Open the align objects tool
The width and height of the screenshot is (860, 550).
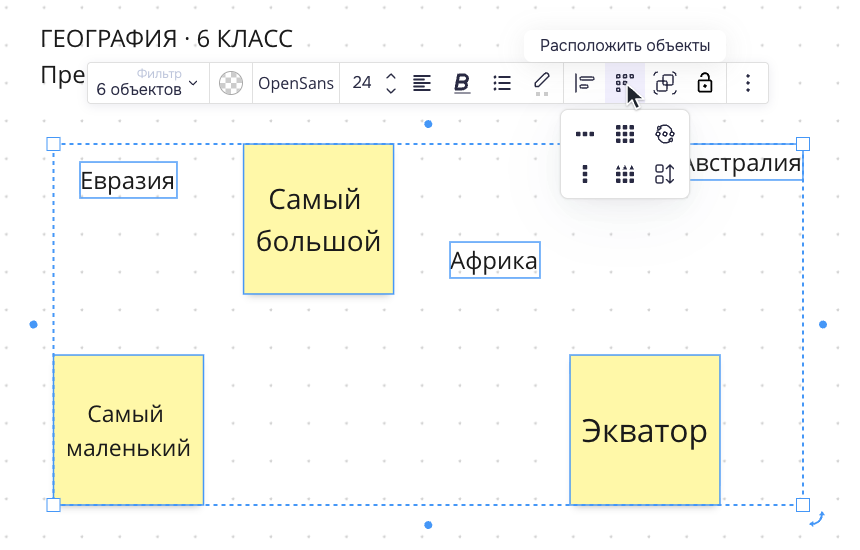pyautogui.click(x=585, y=83)
